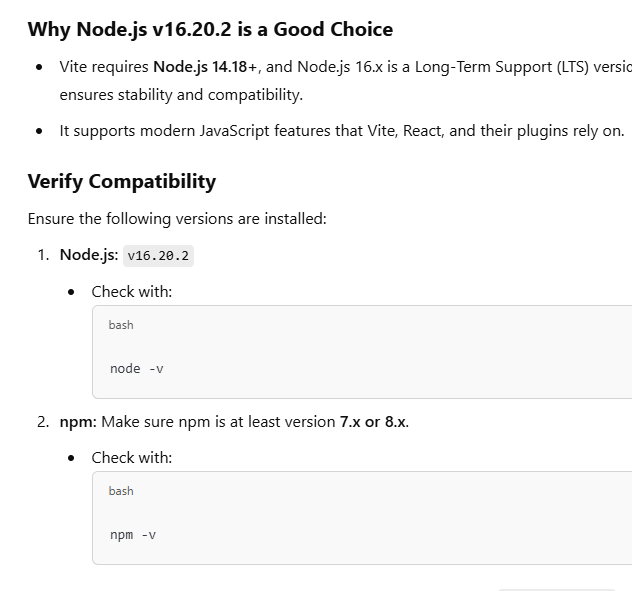Select the inline code v16.20.2
This screenshot has width=632, height=591.
(x=159, y=256)
